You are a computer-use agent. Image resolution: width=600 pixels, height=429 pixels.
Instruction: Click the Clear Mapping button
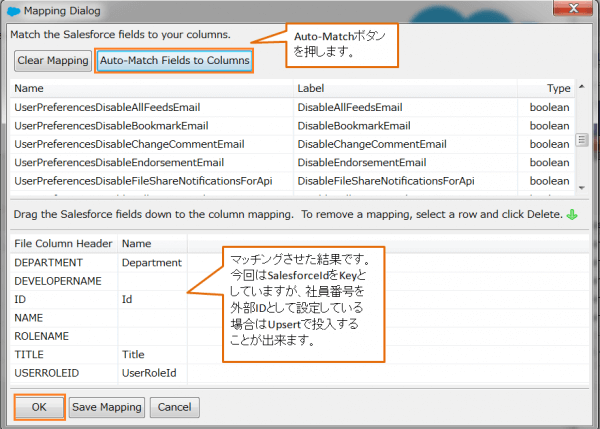point(53,60)
